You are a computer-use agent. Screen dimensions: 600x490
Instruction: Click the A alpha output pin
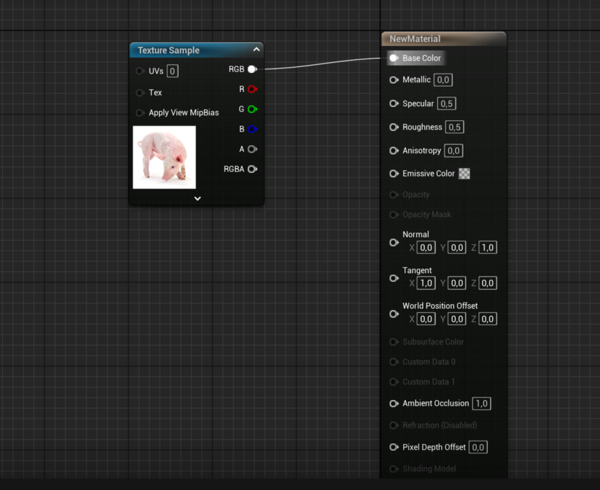coord(252,149)
